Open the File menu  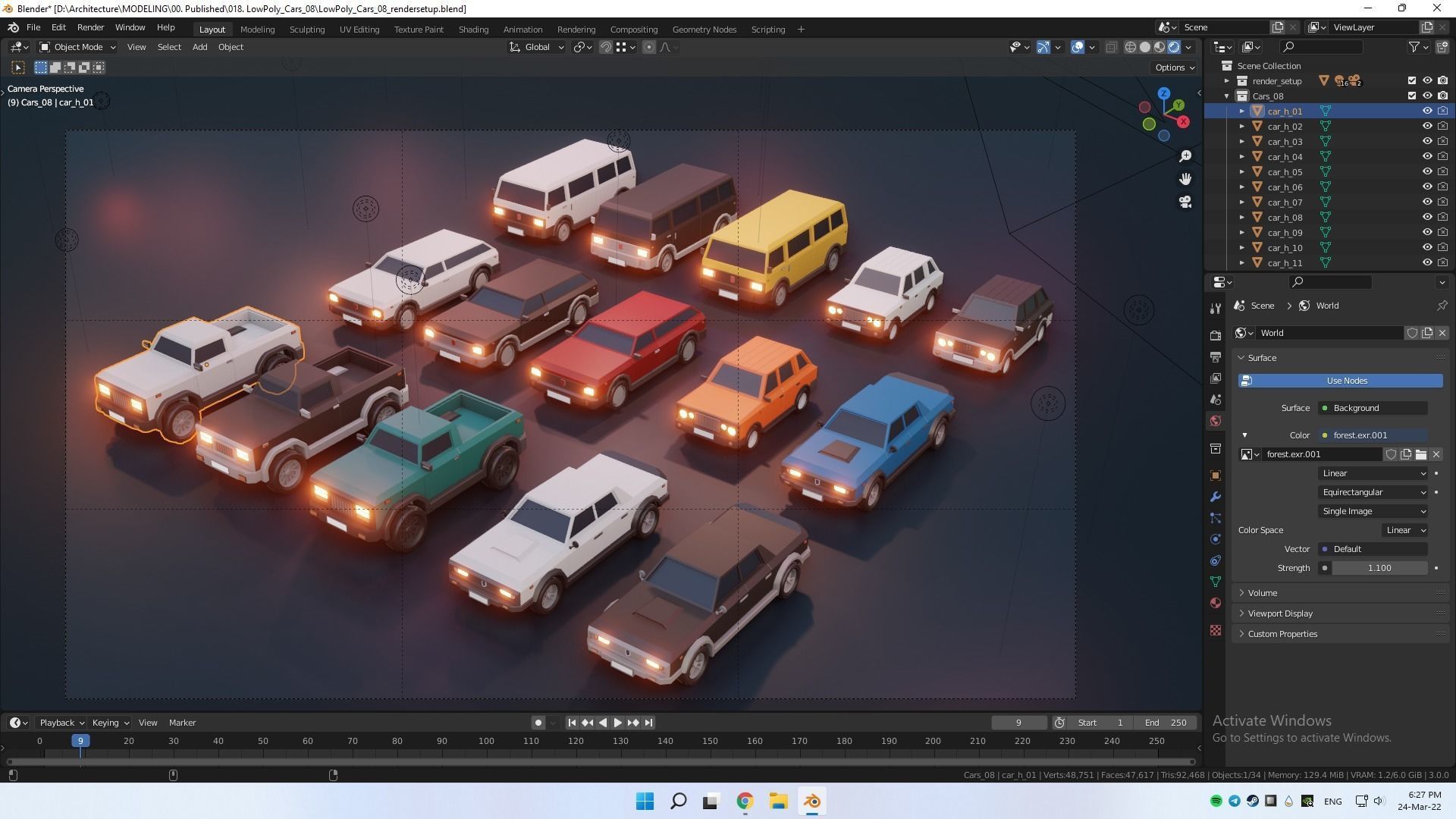click(33, 27)
